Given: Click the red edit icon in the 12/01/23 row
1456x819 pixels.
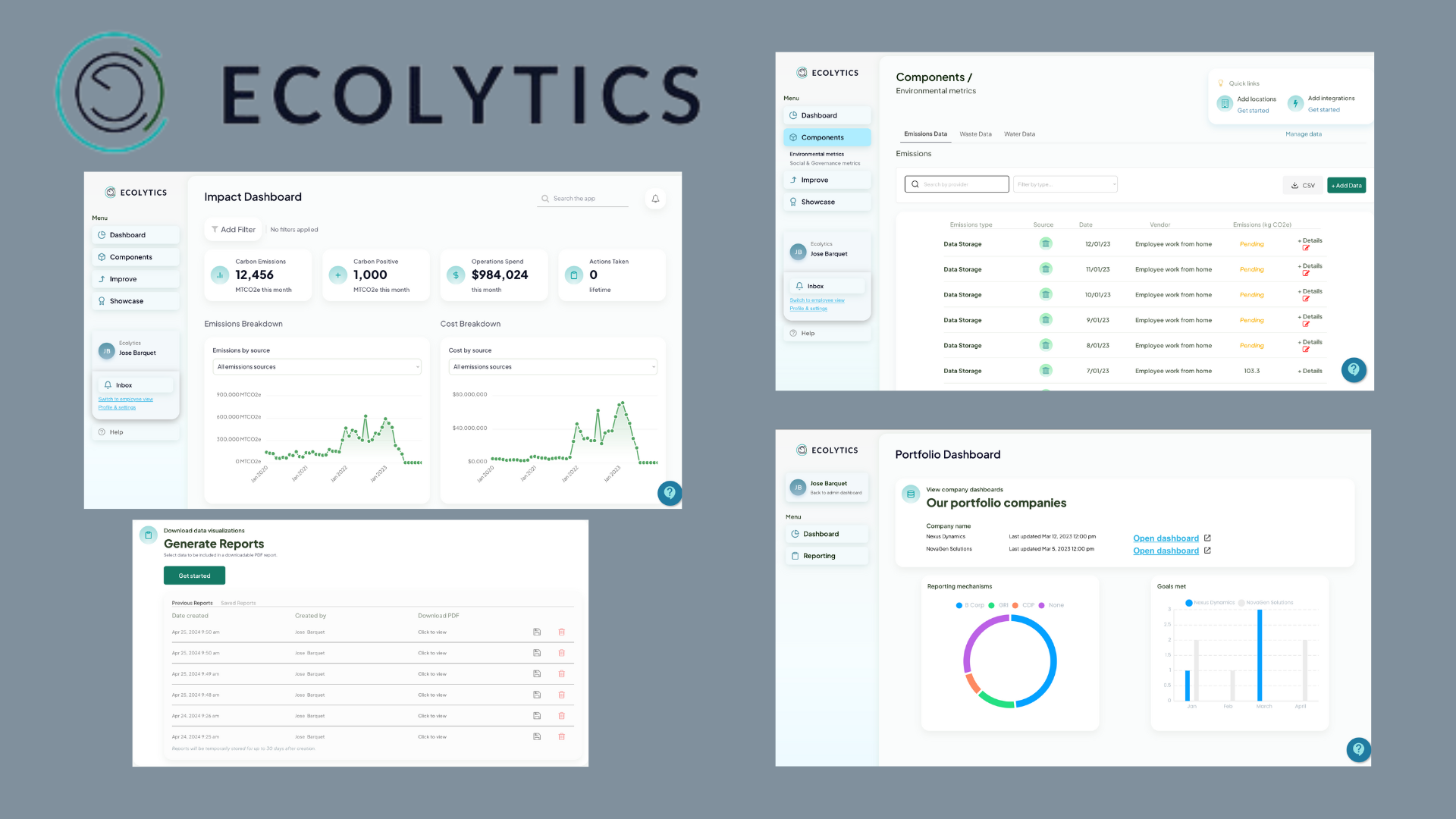Looking at the screenshot, I should [x=1306, y=248].
